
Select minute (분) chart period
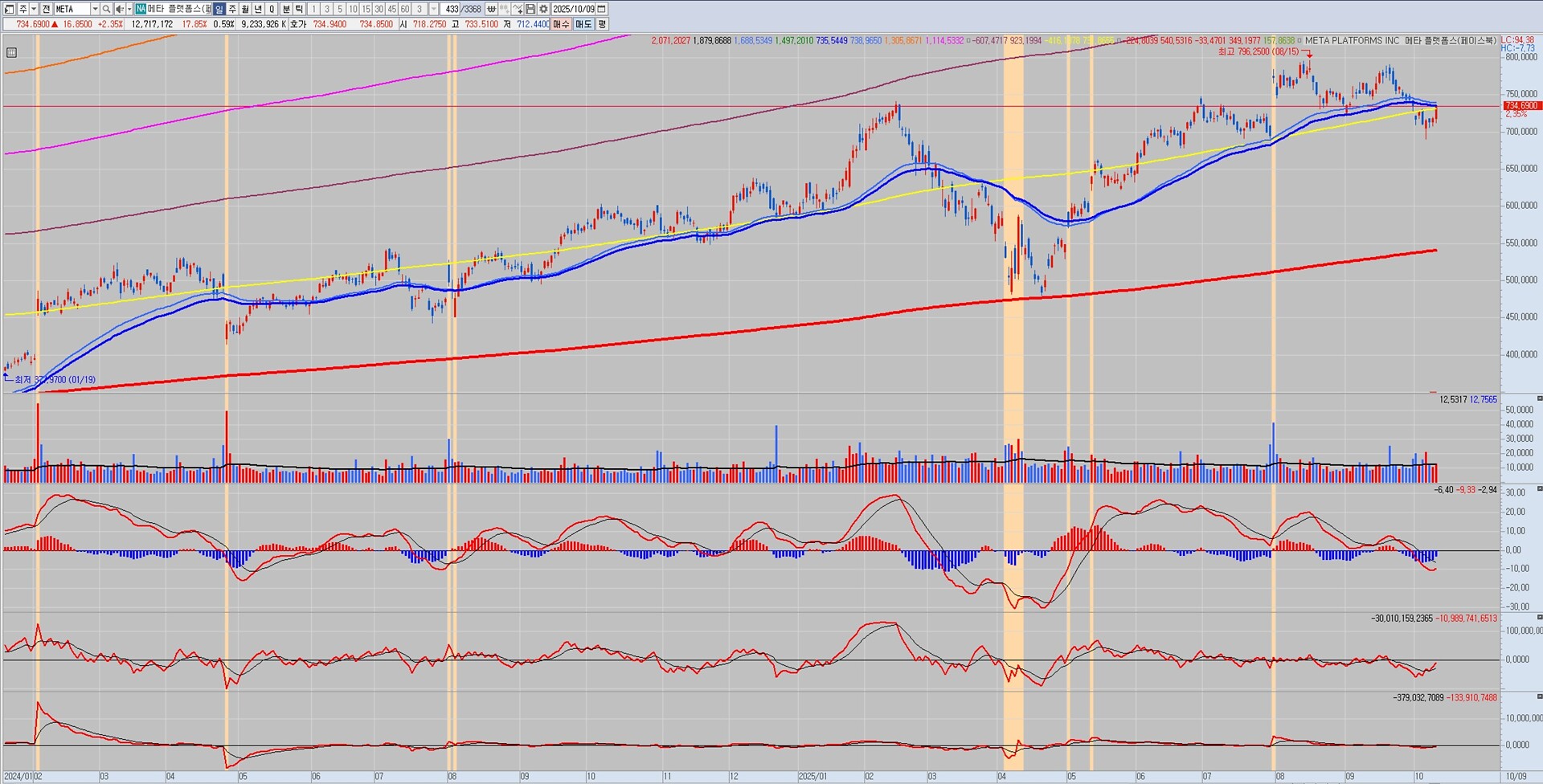click(x=286, y=9)
